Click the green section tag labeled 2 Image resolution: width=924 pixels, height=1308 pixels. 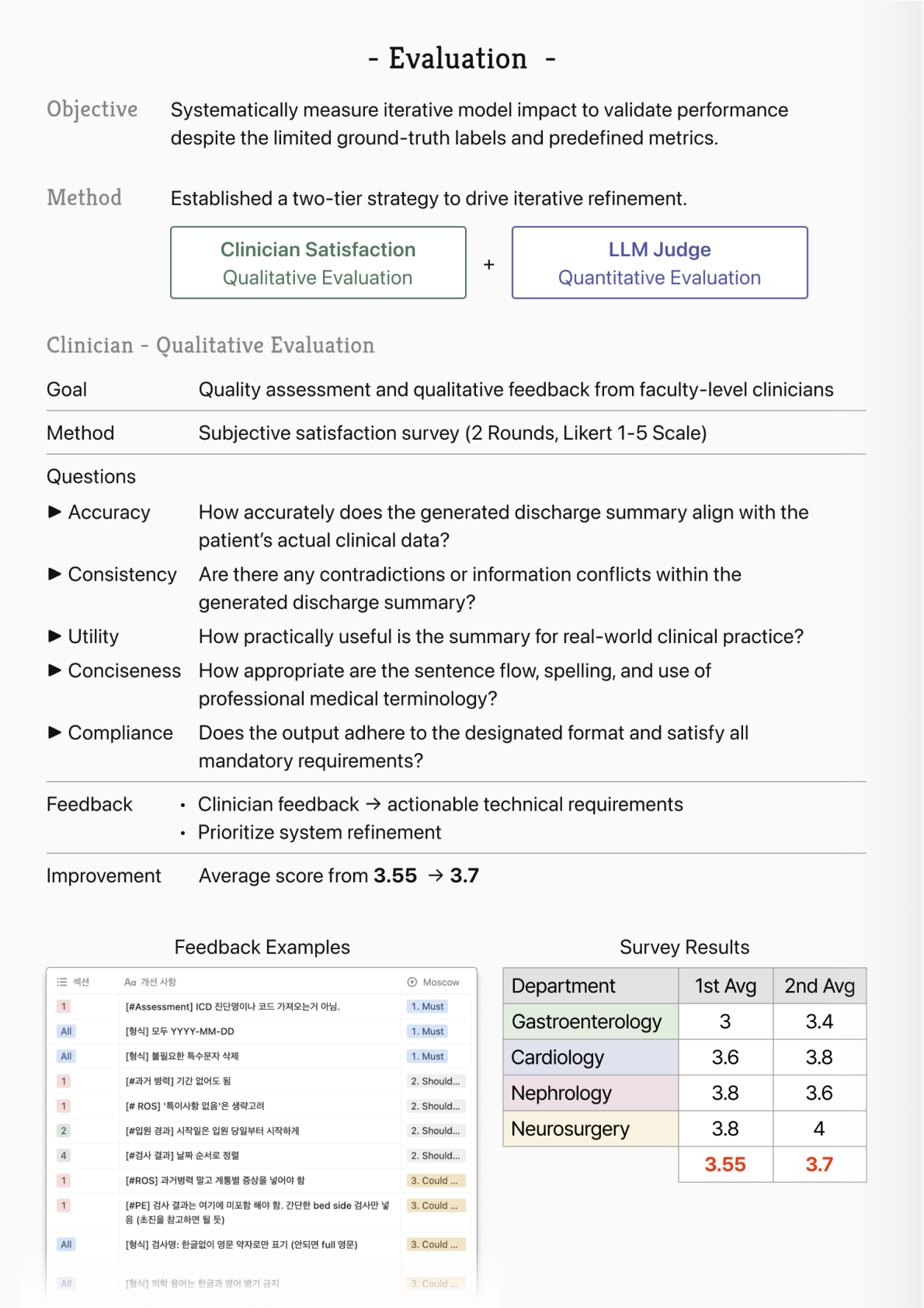coord(64,1131)
